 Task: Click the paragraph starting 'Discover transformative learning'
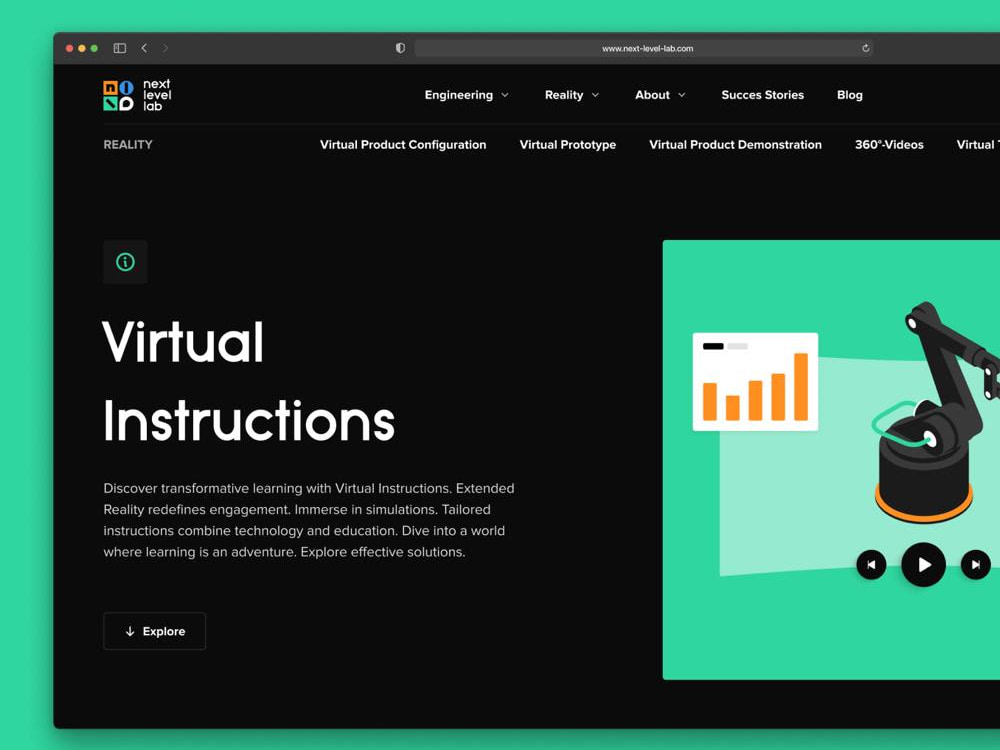coord(309,520)
